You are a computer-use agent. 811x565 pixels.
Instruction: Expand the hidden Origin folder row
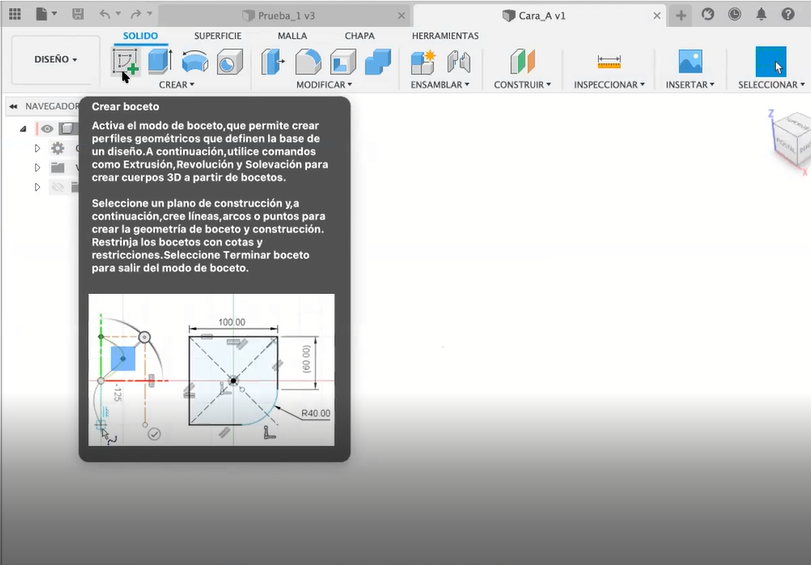(37, 187)
